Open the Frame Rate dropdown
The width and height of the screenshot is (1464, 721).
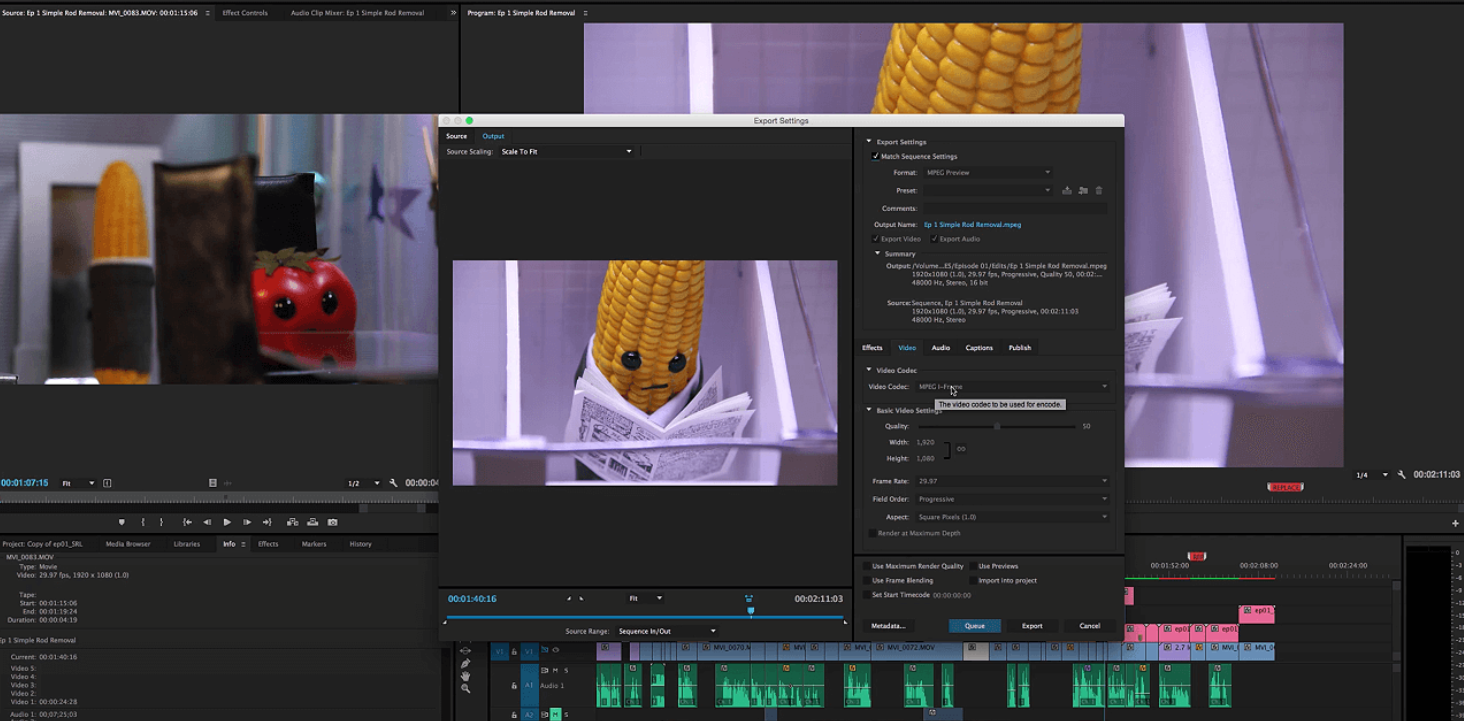[1013, 481]
